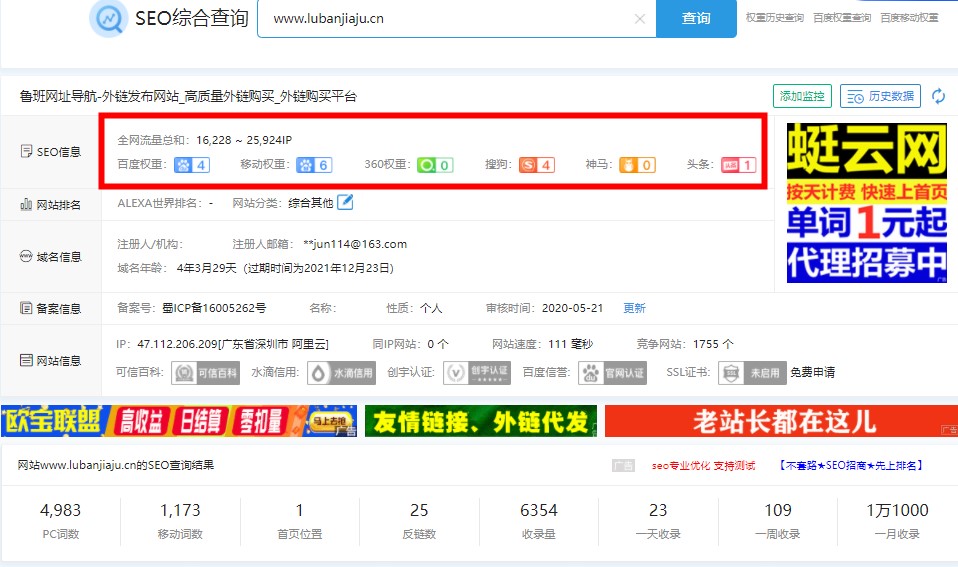Click the seo专业优化 支持测试 ad link

pos(703,466)
